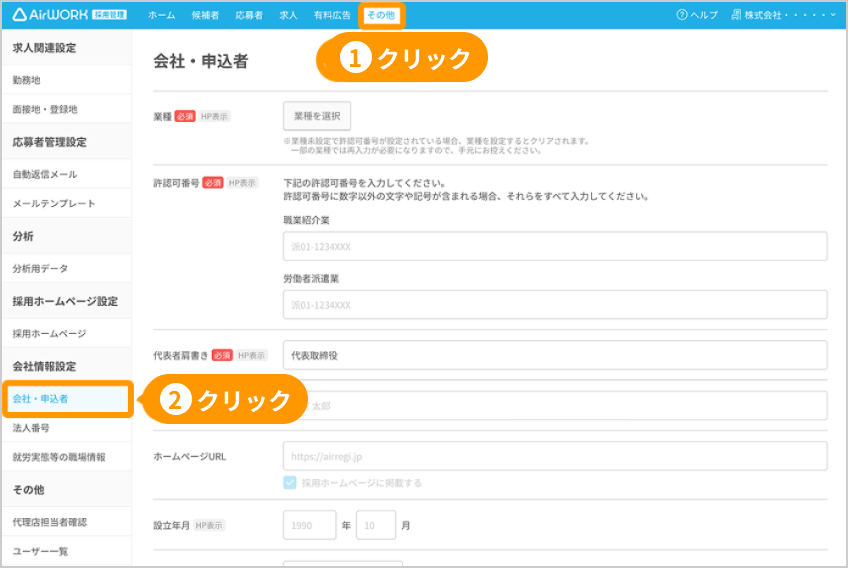The height and width of the screenshot is (568, 848).
Task: Select 会社・申込者 in the sidebar
Action: (x=67, y=399)
